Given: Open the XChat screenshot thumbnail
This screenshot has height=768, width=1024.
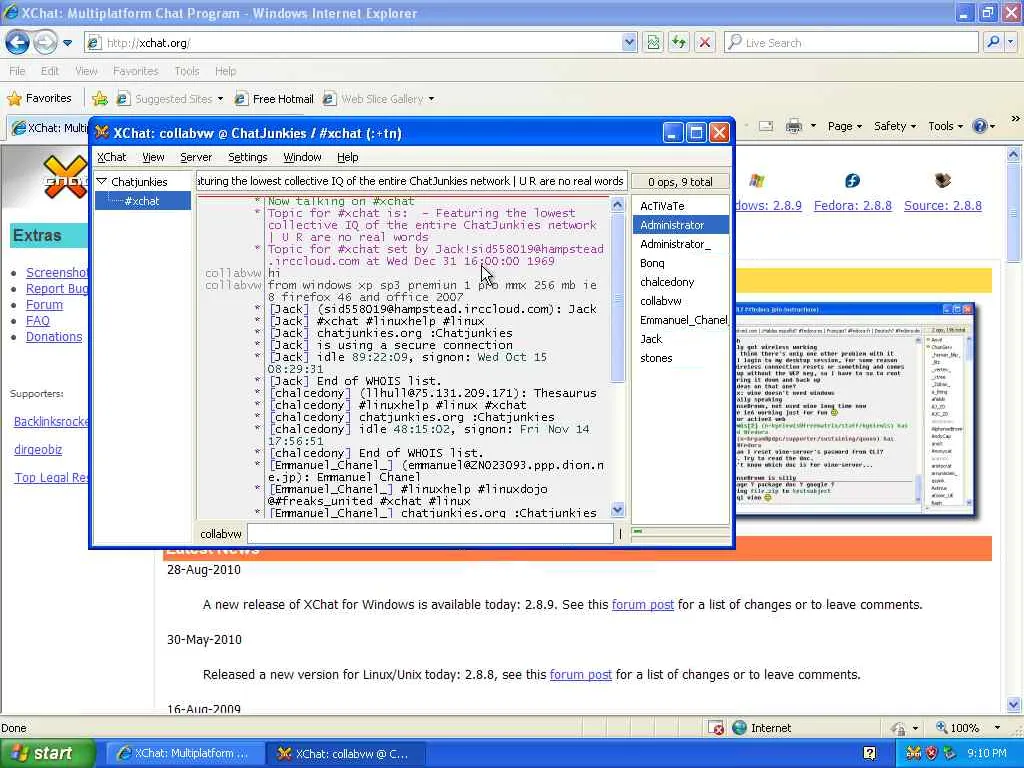Looking at the screenshot, I should coord(856,409).
